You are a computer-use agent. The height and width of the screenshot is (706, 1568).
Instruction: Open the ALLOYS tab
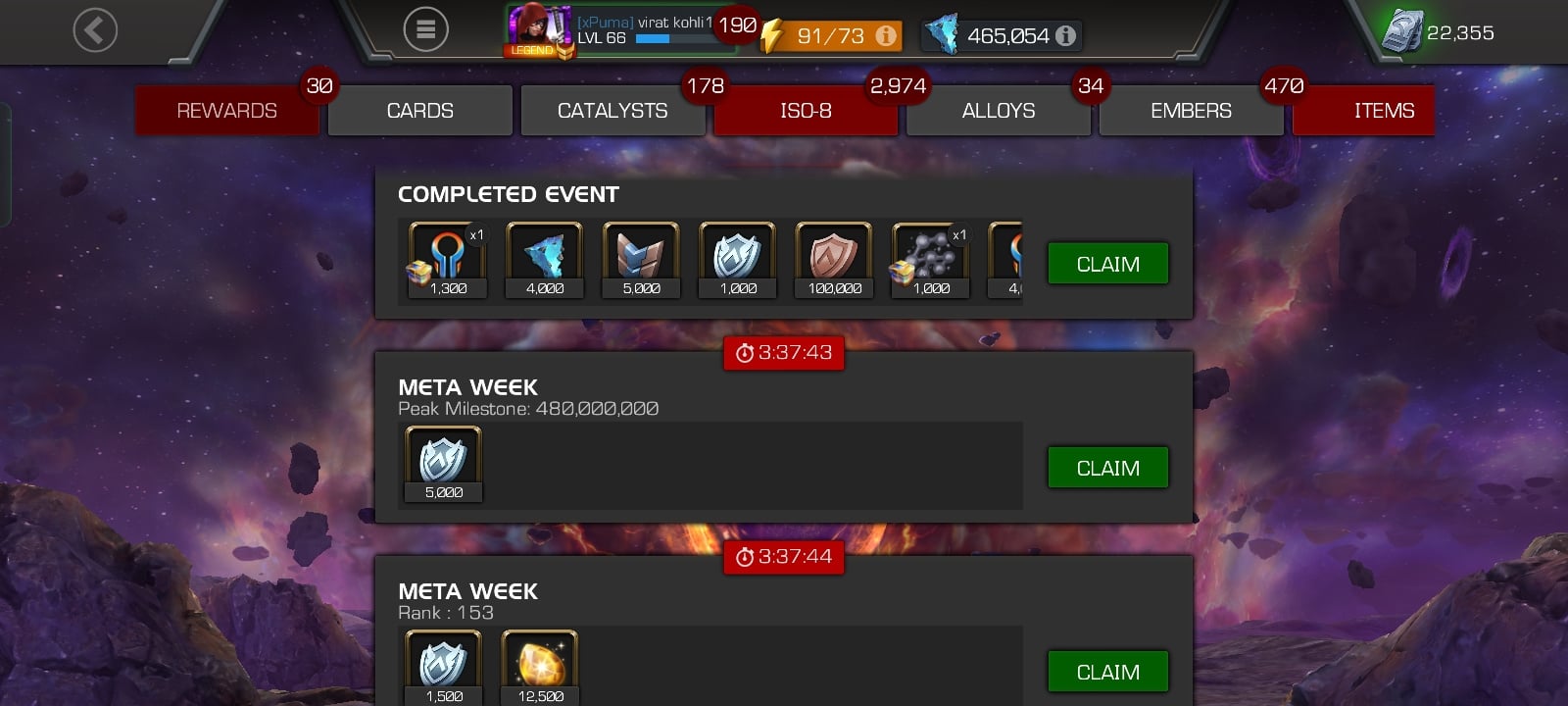point(998,111)
